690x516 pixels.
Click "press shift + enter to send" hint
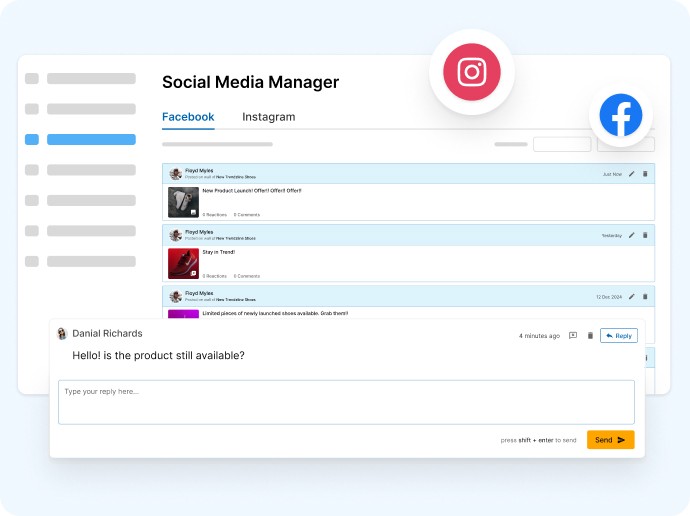click(538, 440)
